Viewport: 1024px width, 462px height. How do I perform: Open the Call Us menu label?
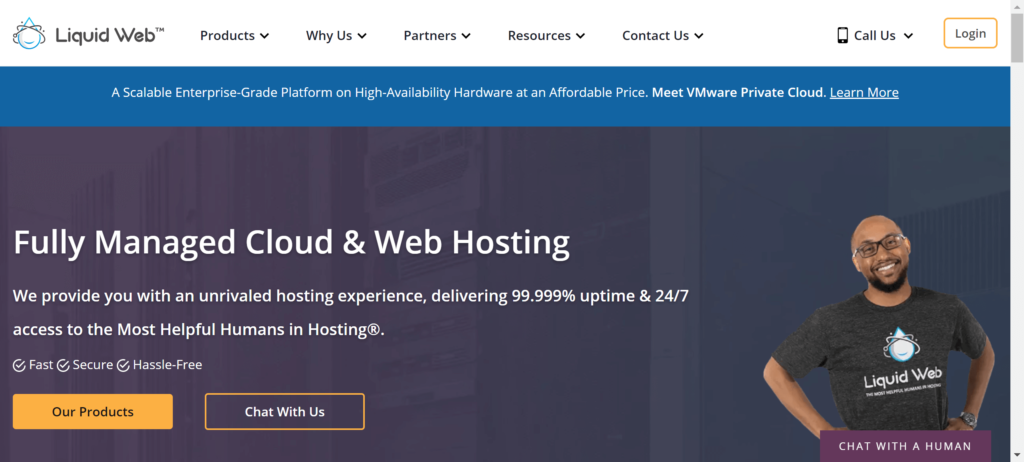874,36
